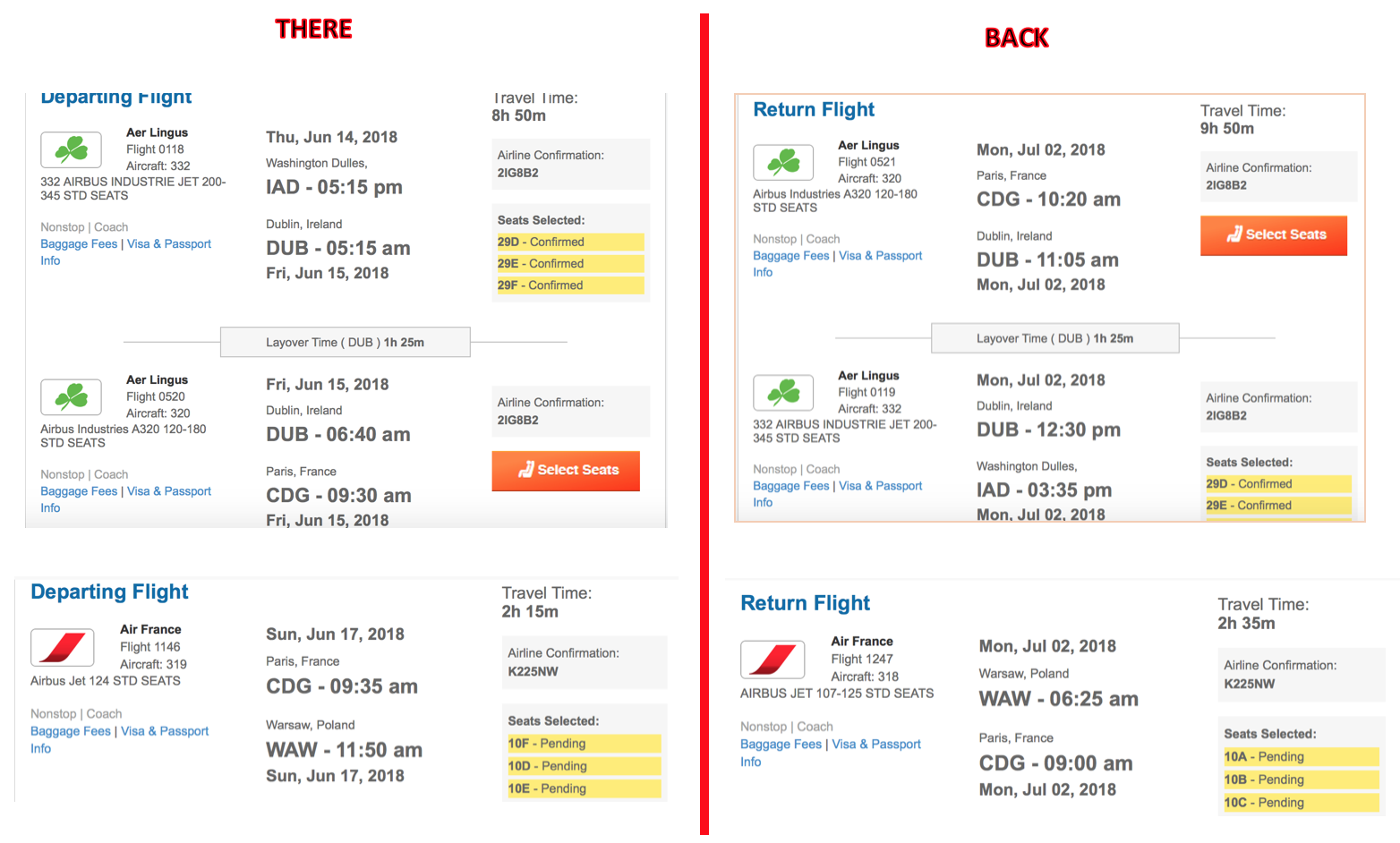Click the Air France logo for Flight 1247
The width and height of the screenshot is (1400, 843).
(x=773, y=660)
